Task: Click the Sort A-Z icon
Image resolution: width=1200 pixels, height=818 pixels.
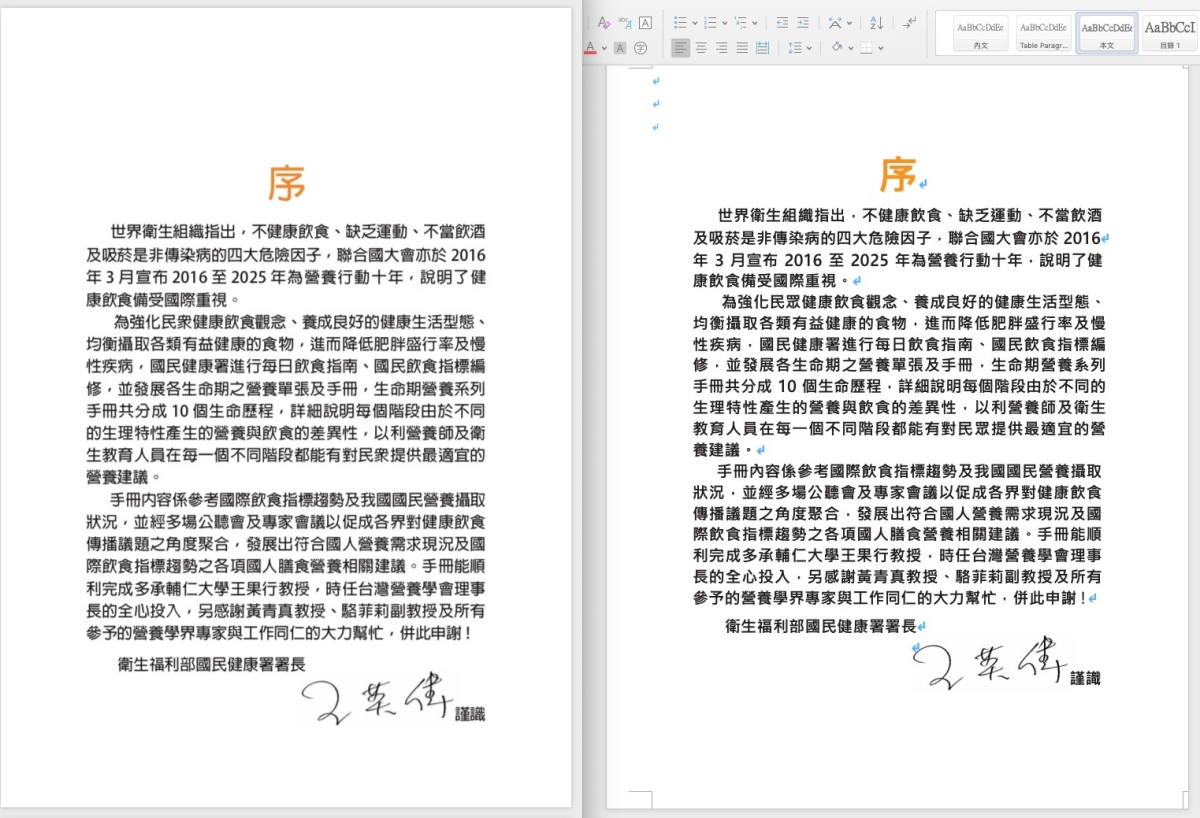Action: (x=876, y=22)
